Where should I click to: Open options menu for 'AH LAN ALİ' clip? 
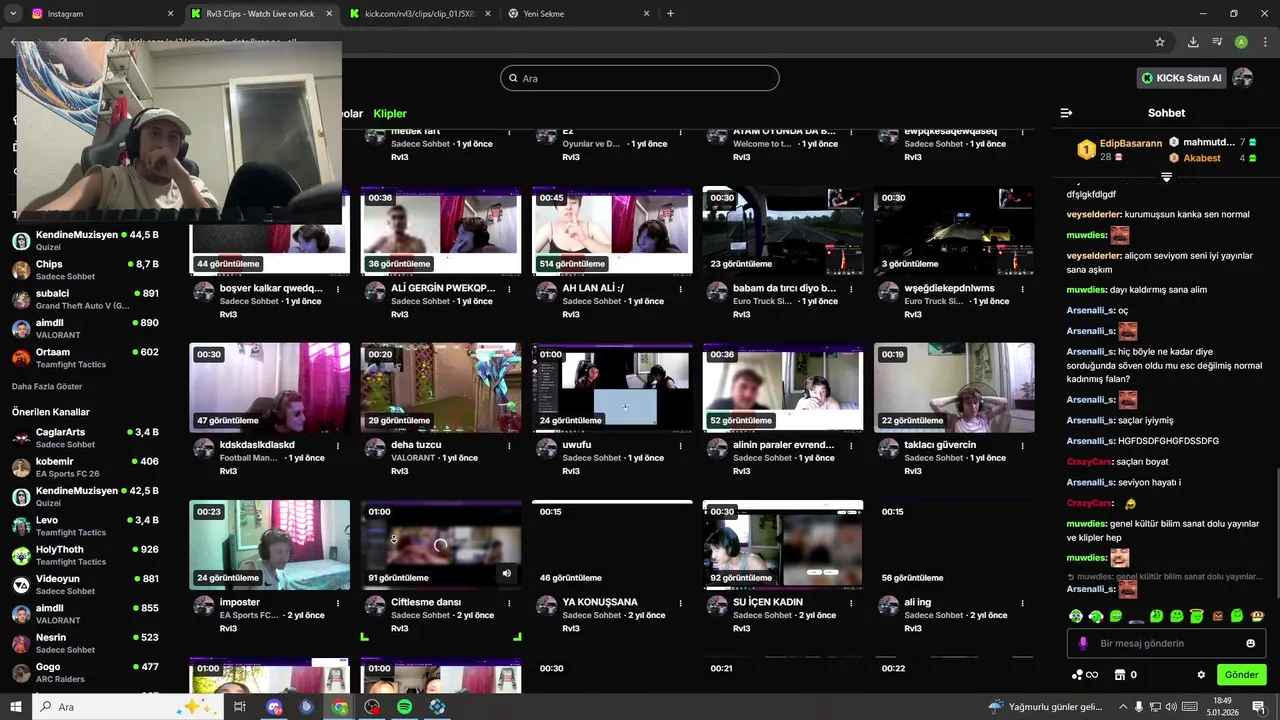681,289
